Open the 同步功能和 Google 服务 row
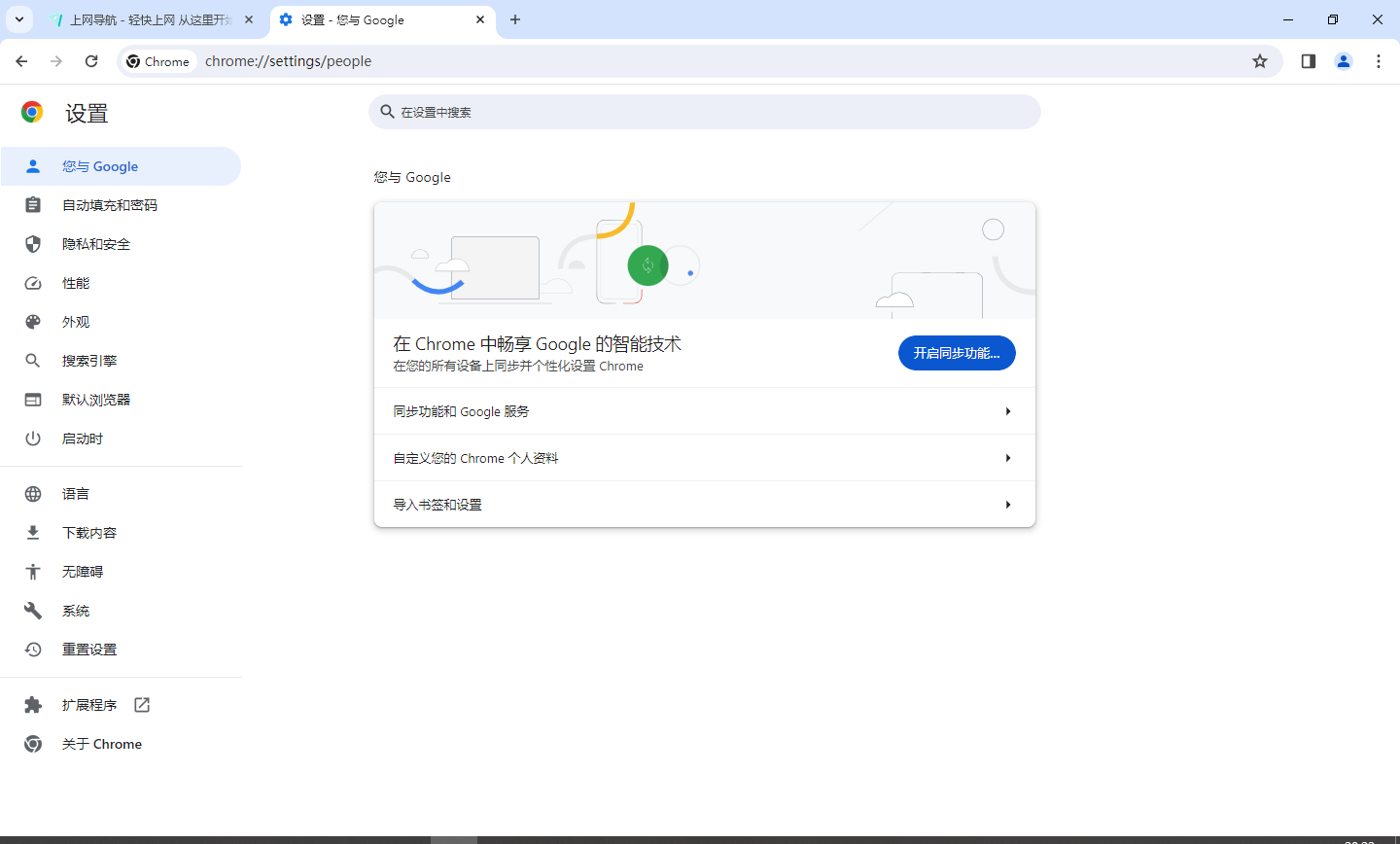The height and width of the screenshot is (844, 1400). 705,411
